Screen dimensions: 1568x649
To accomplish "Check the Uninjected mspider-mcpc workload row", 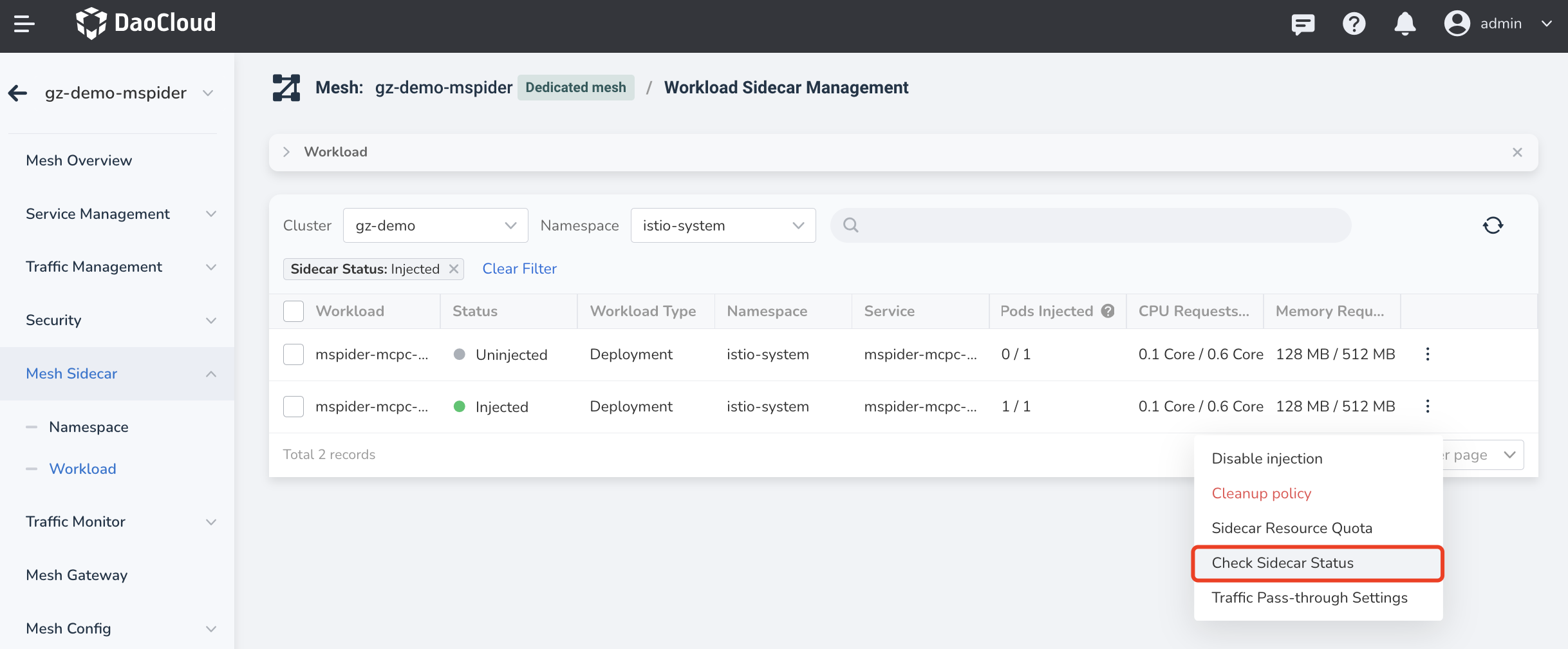I will click(294, 355).
